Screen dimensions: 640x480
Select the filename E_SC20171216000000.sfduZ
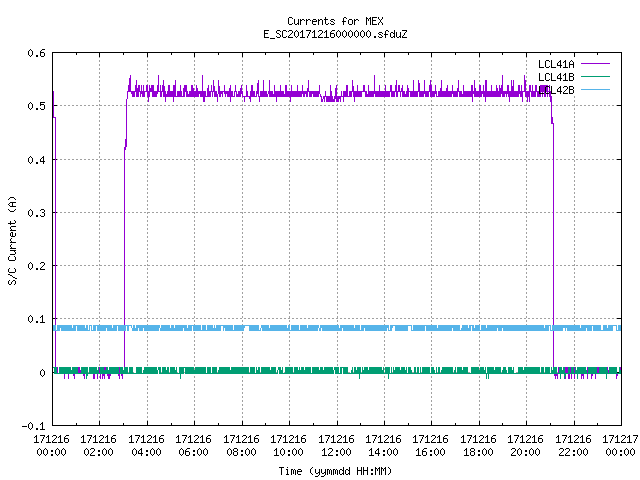tap(335, 34)
